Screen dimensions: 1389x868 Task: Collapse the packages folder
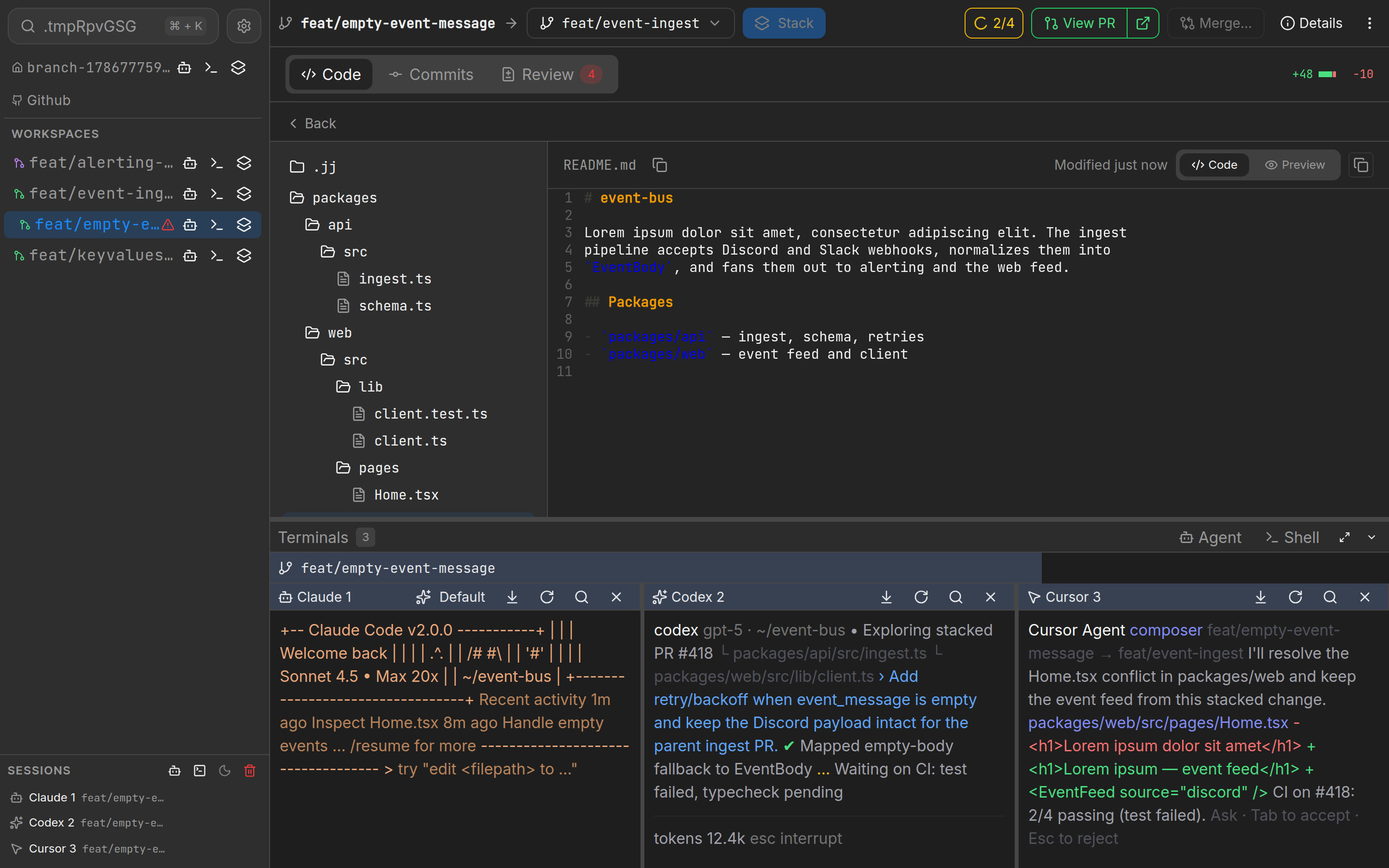click(x=333, y=198)
